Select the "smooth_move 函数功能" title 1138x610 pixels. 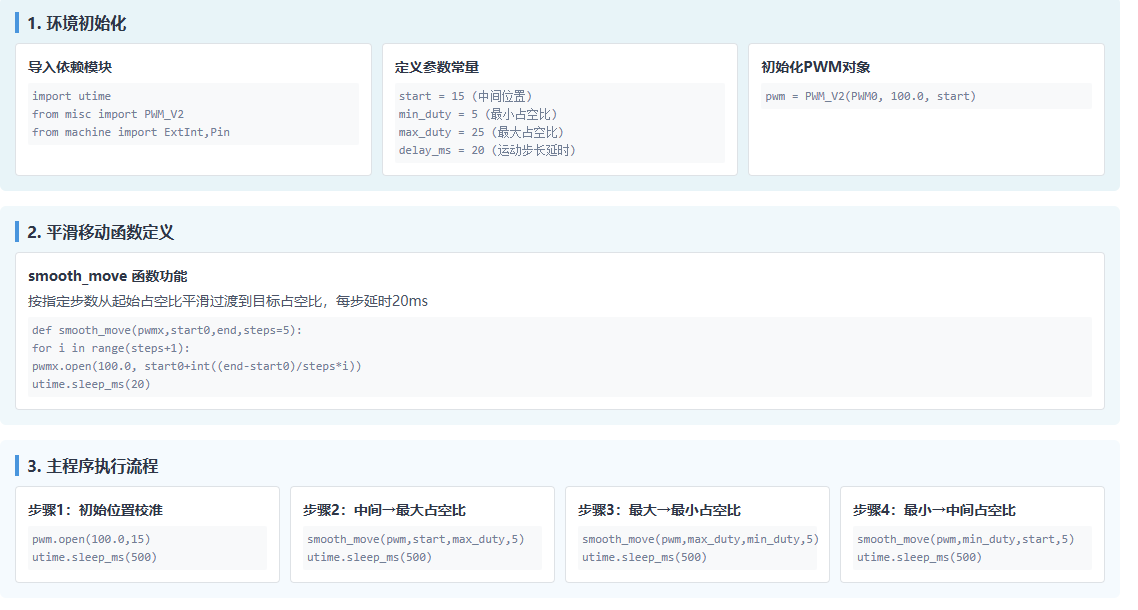(x=108, y=276)
